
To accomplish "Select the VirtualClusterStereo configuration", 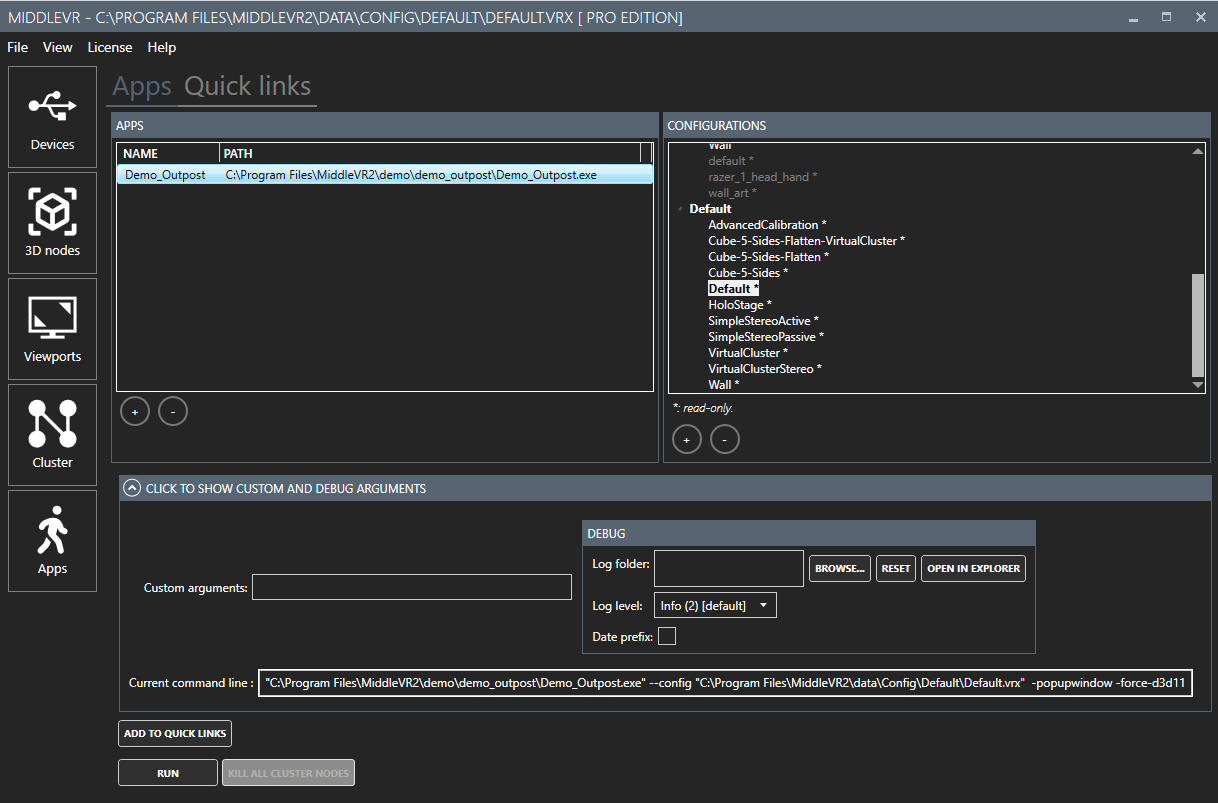I will tap(765, 369).
